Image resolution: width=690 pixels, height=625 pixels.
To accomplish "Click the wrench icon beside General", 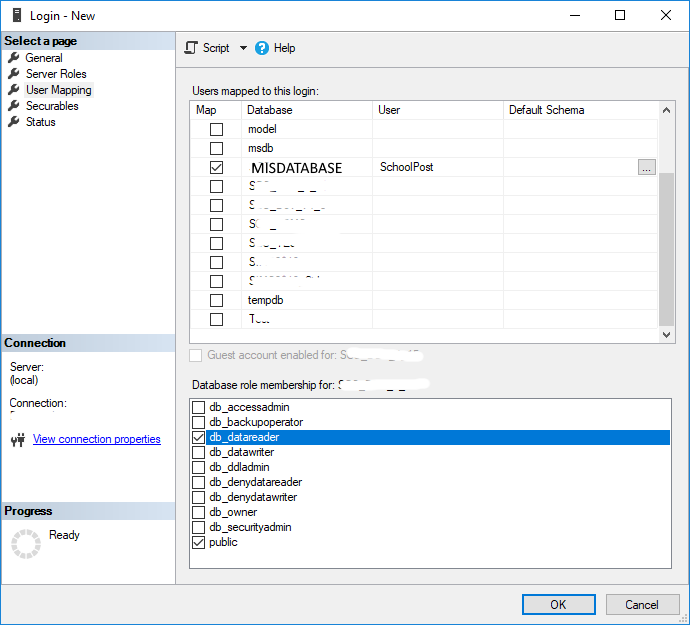I will (x=14, y=58).
